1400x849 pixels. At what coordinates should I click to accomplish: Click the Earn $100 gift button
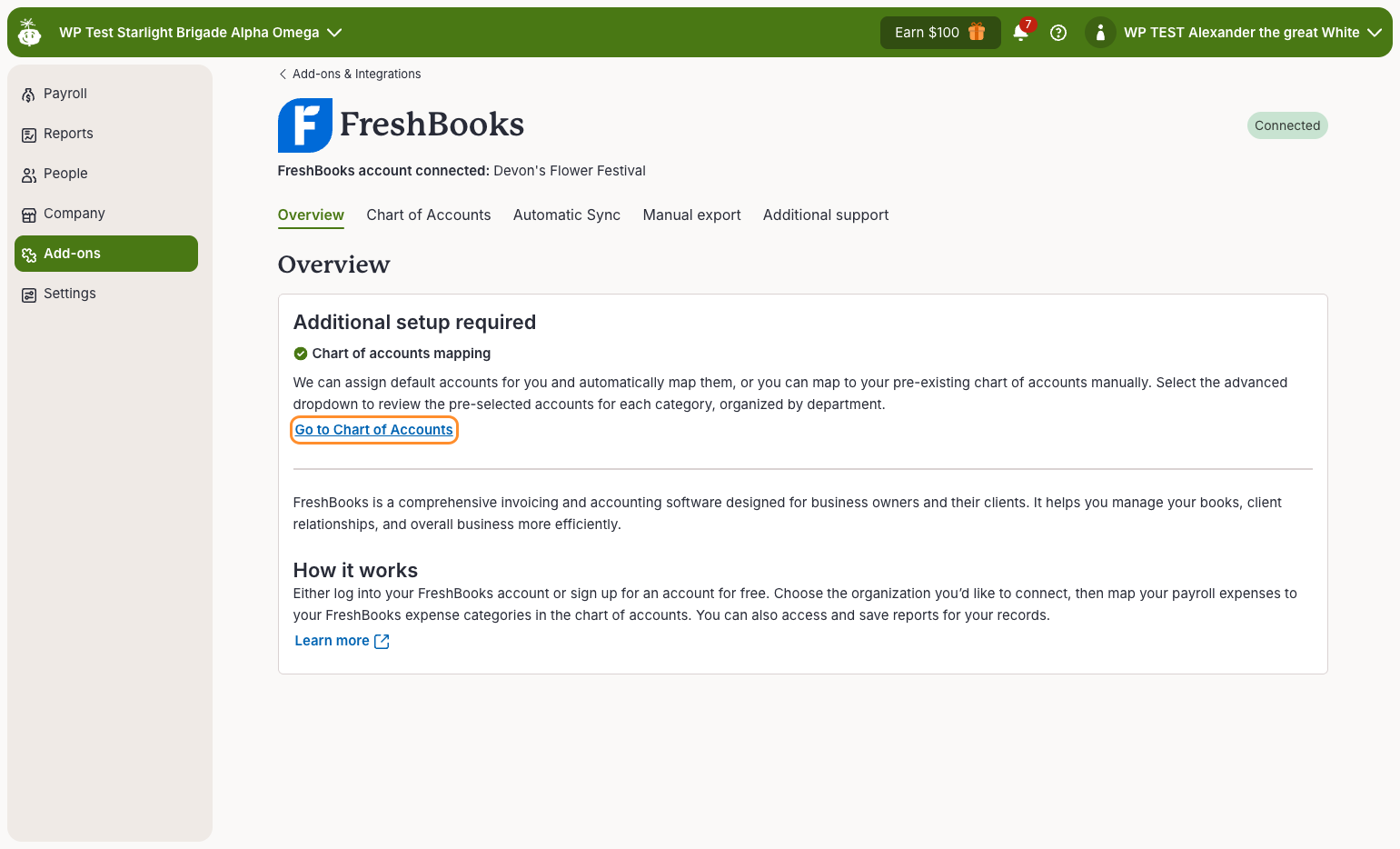(940, 33)
